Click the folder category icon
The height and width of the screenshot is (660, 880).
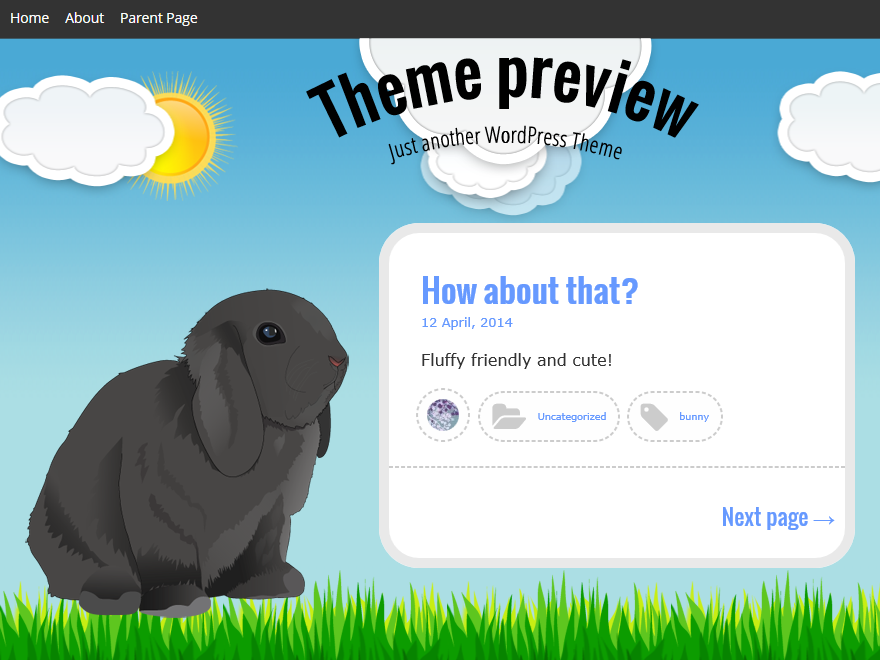point(508,416)
